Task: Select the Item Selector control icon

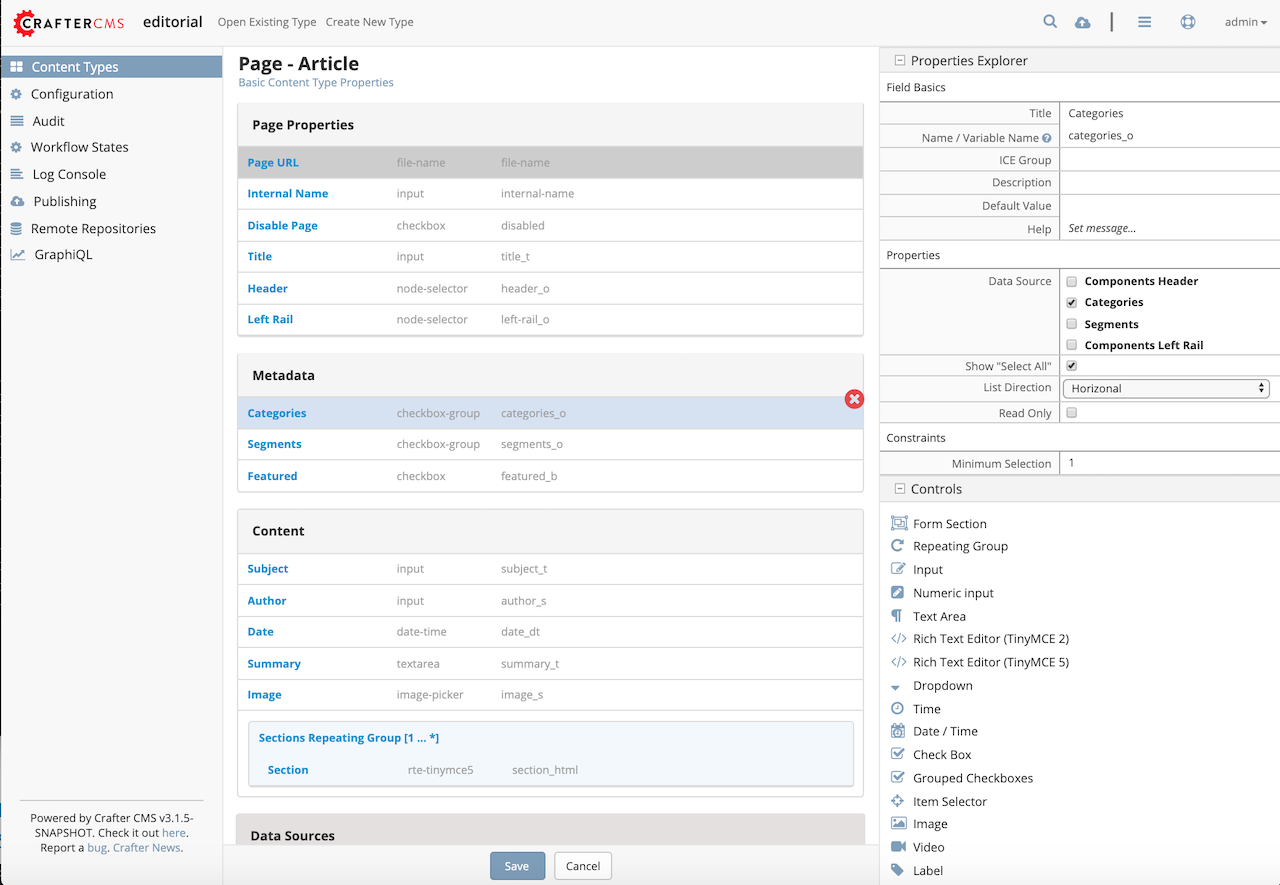Action: (898, 801)
